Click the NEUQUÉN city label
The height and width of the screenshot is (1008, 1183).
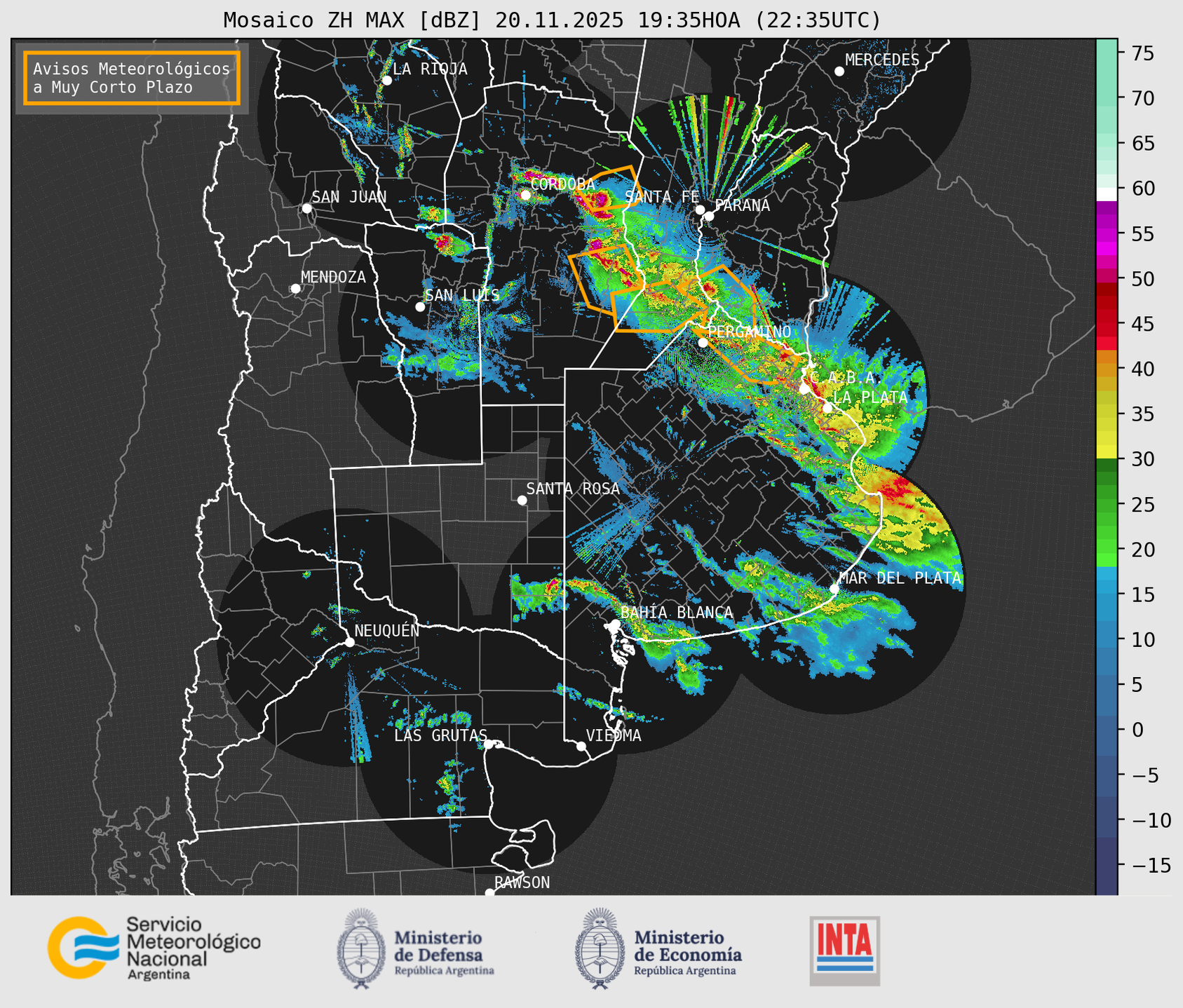[386, 630]
